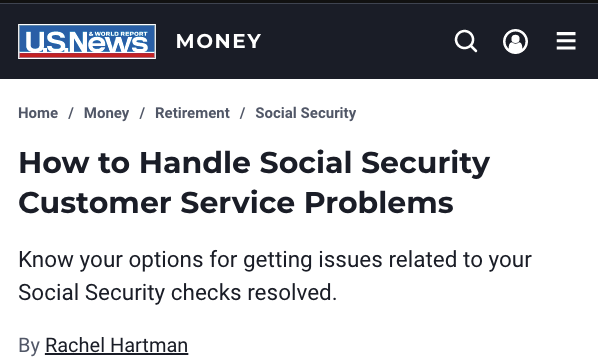598x363 pixels.
Task: Go to Social Security breadcrumb
Action: [x=305, y=113]
